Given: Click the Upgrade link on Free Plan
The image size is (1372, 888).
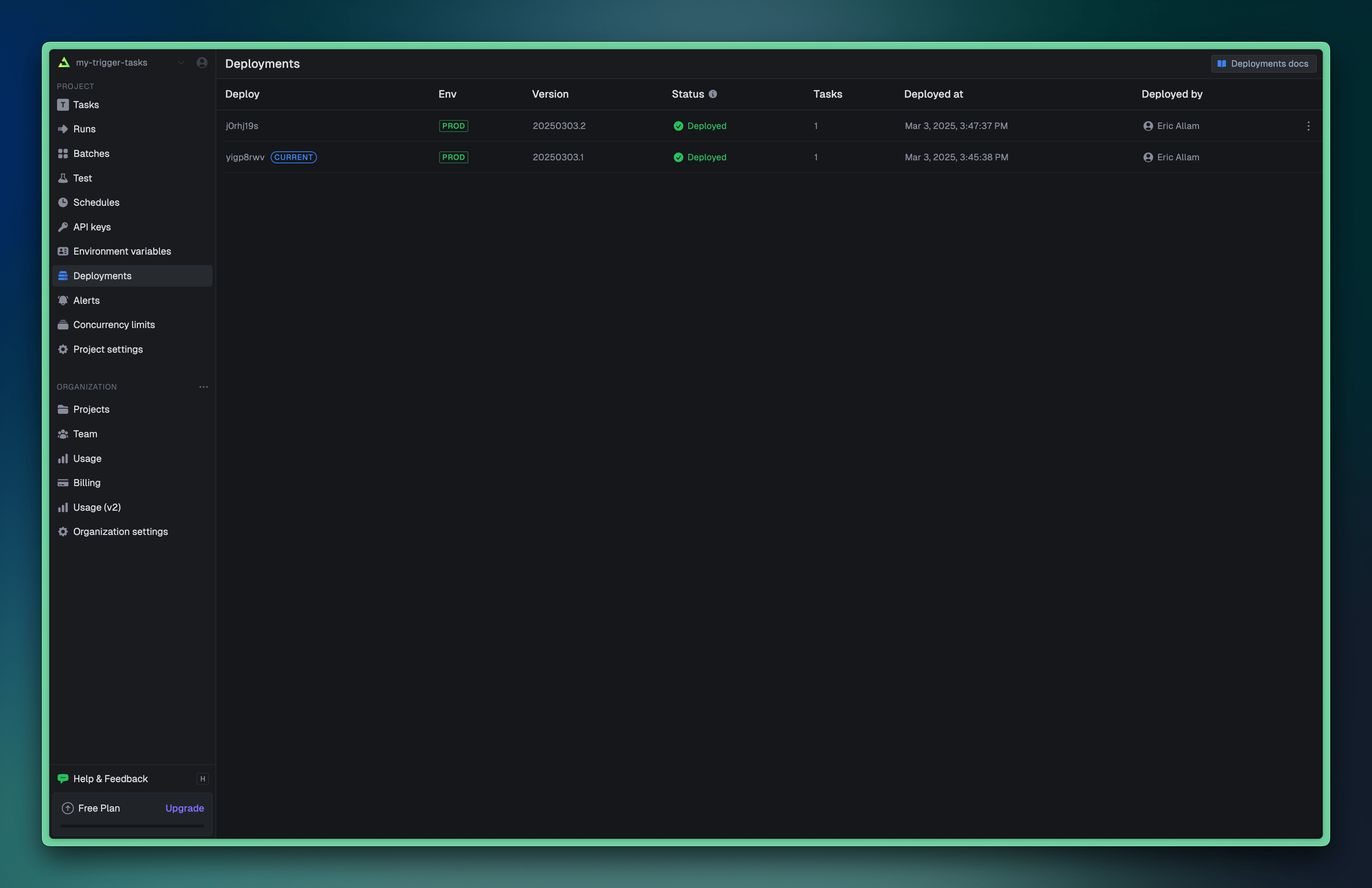Looking at the screenshot, I should coord(184,808).
